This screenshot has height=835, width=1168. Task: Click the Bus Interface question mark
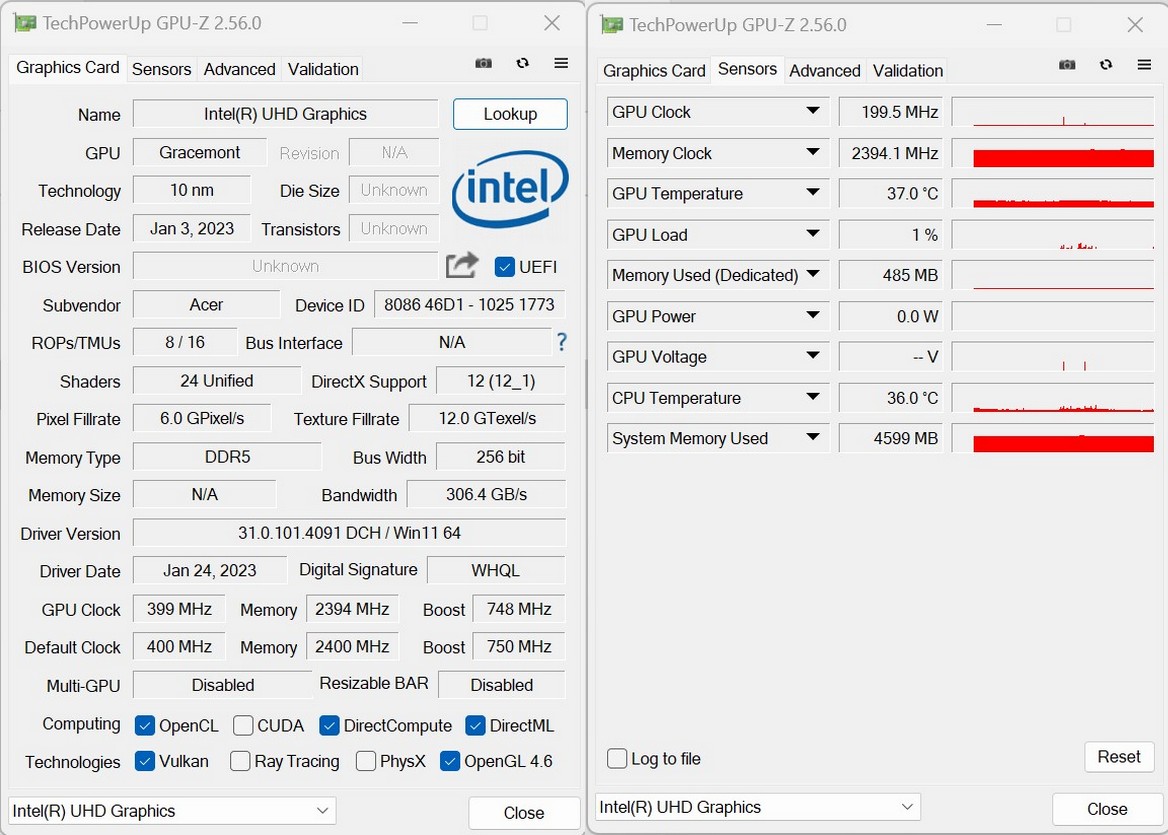tap(562, 342)
